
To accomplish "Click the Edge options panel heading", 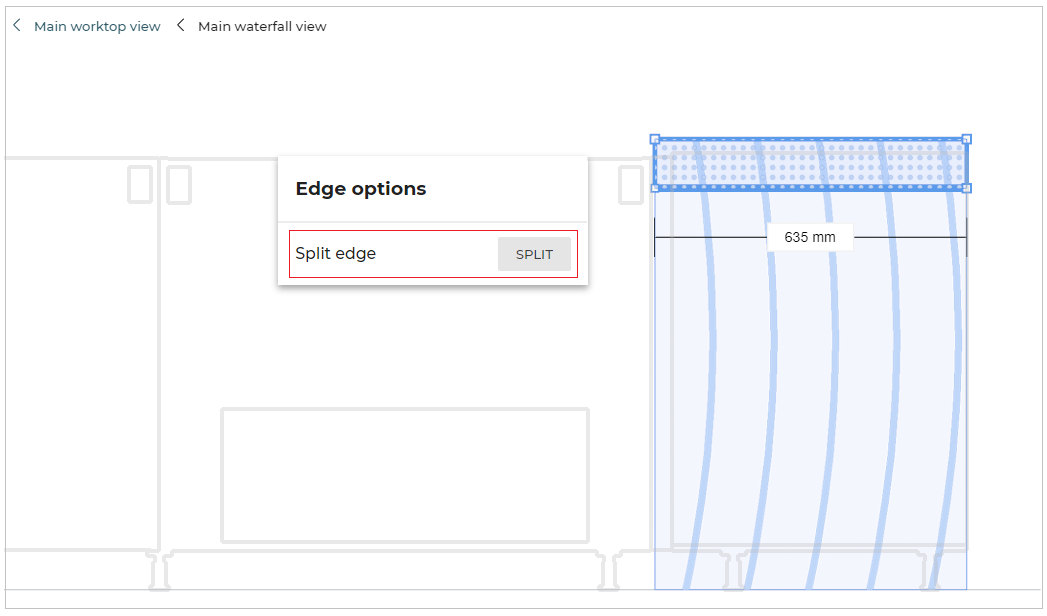I will (x=361, y=189).
